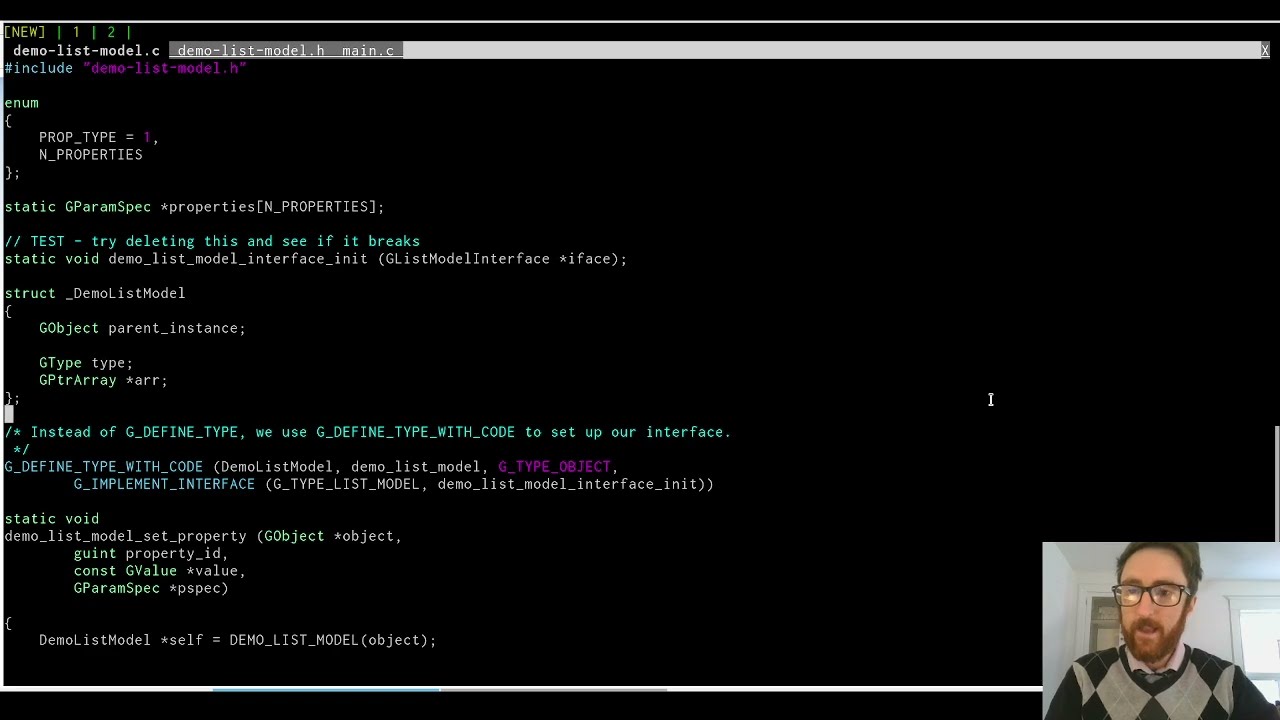This screenshot has height=720, width=1280.
Task: Select window 2 in the top bar
Action: pos(110,32)
